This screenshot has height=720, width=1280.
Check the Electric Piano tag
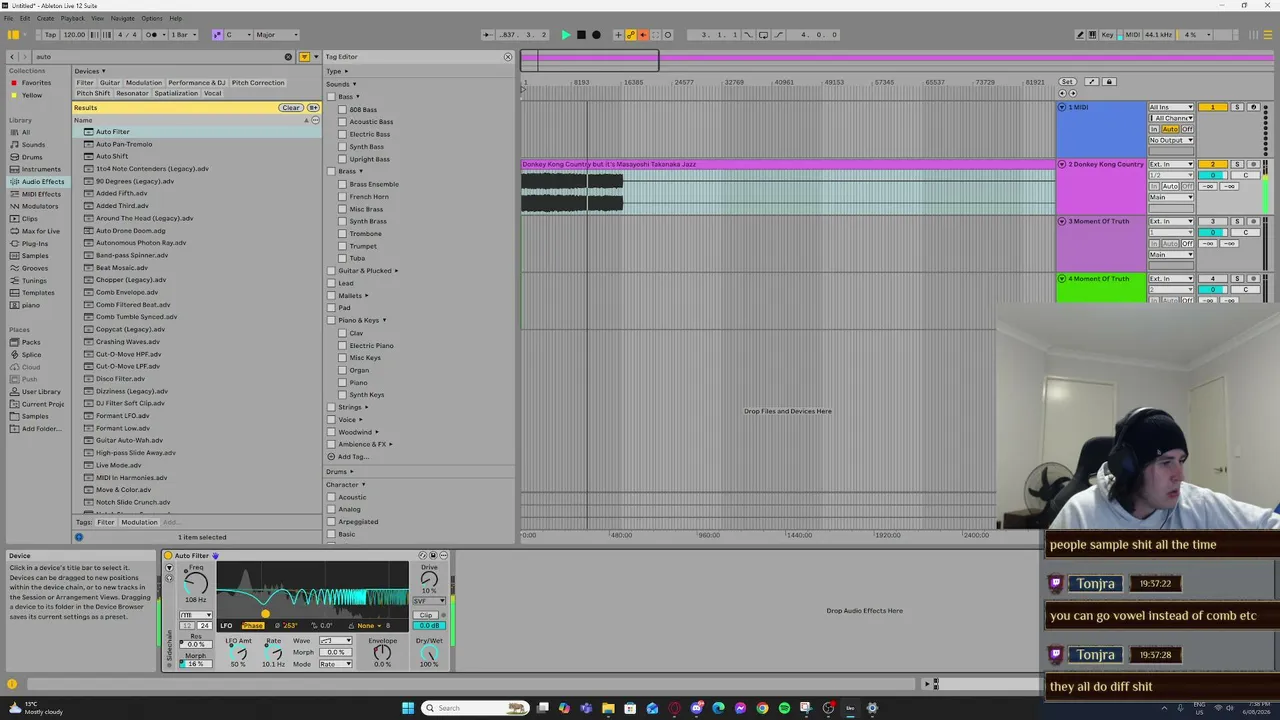[342, 346]
